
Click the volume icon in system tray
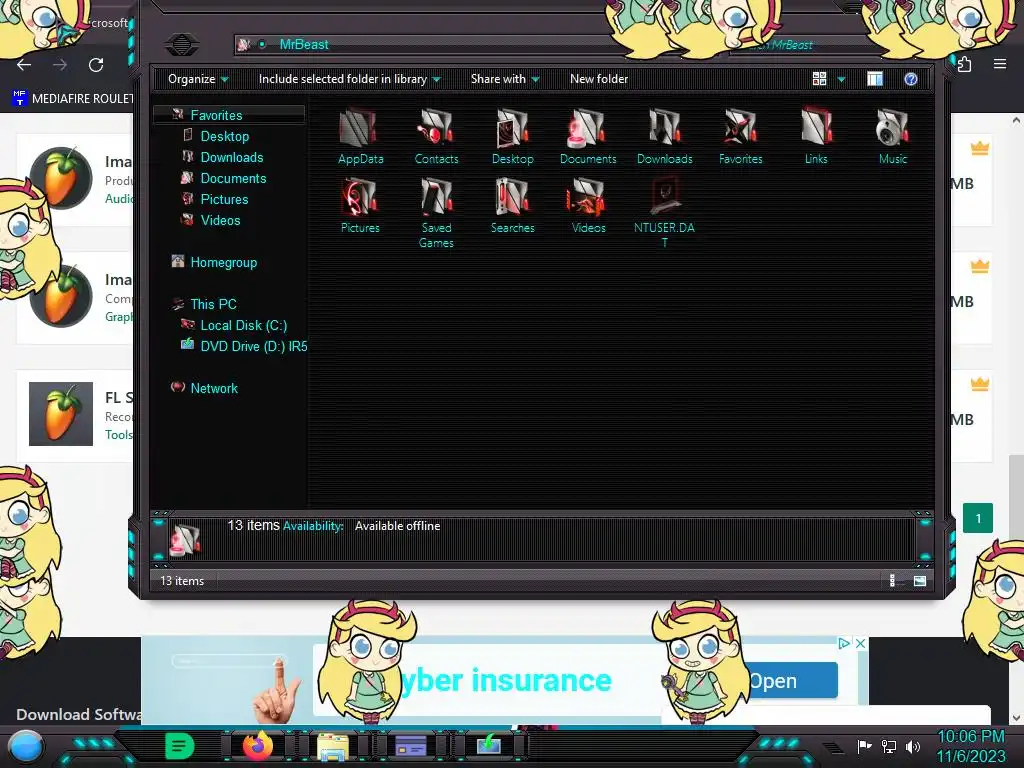coord(913,746)
